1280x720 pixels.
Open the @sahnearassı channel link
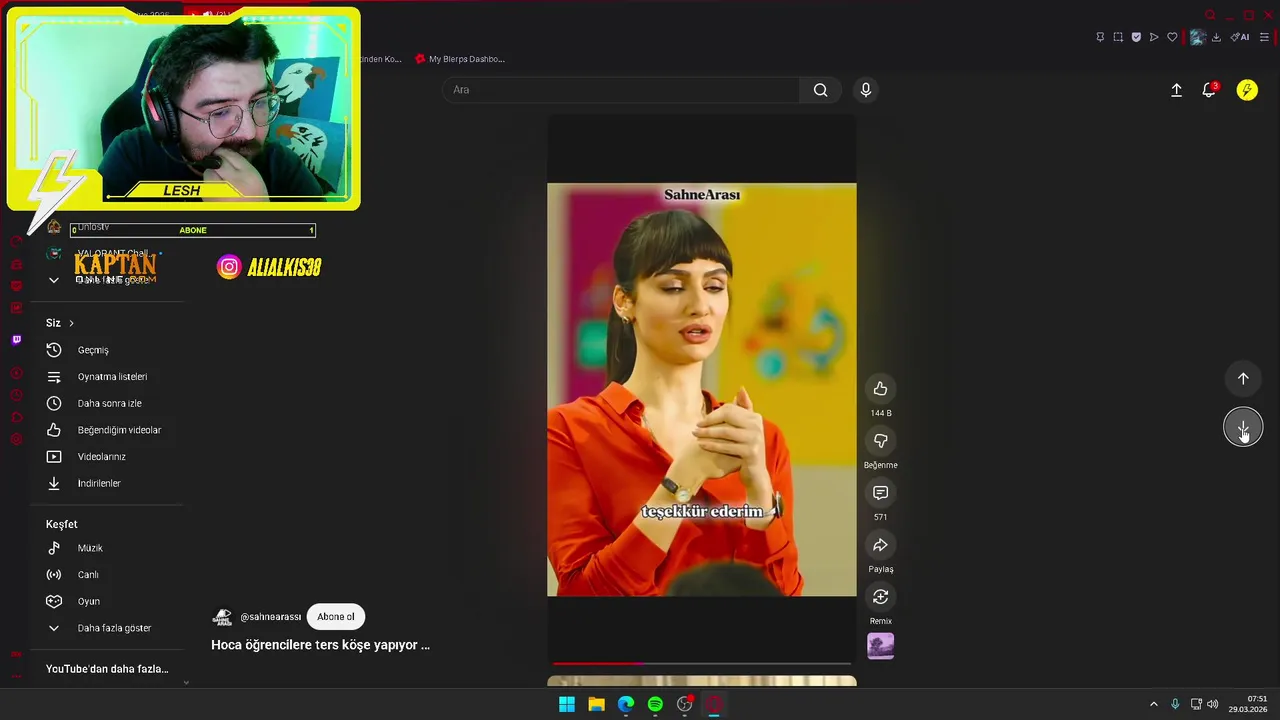pos(270,617)
